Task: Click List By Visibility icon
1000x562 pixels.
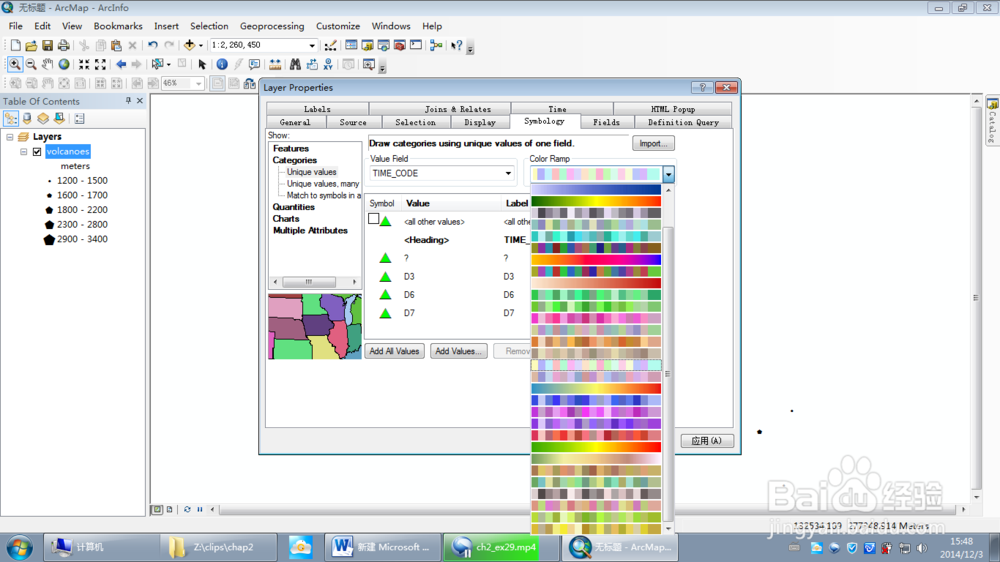Action: point(43,119)
